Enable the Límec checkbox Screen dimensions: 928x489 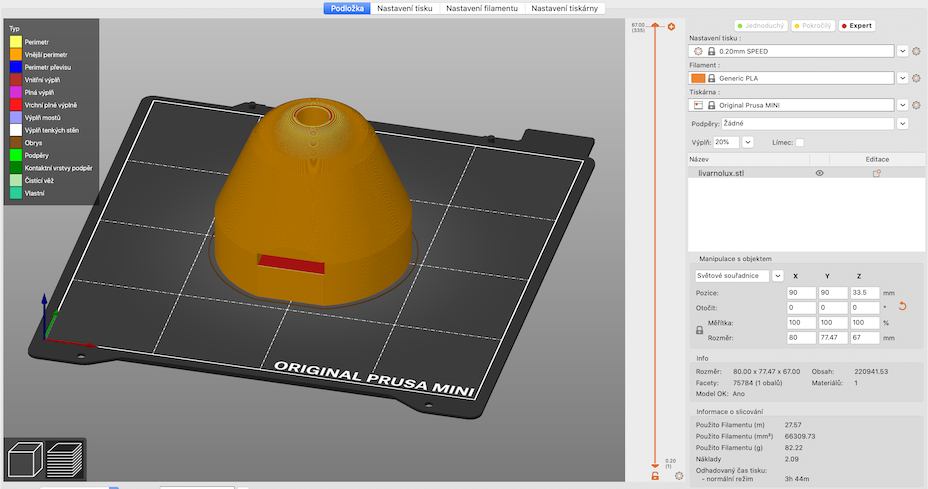(799, 142)
